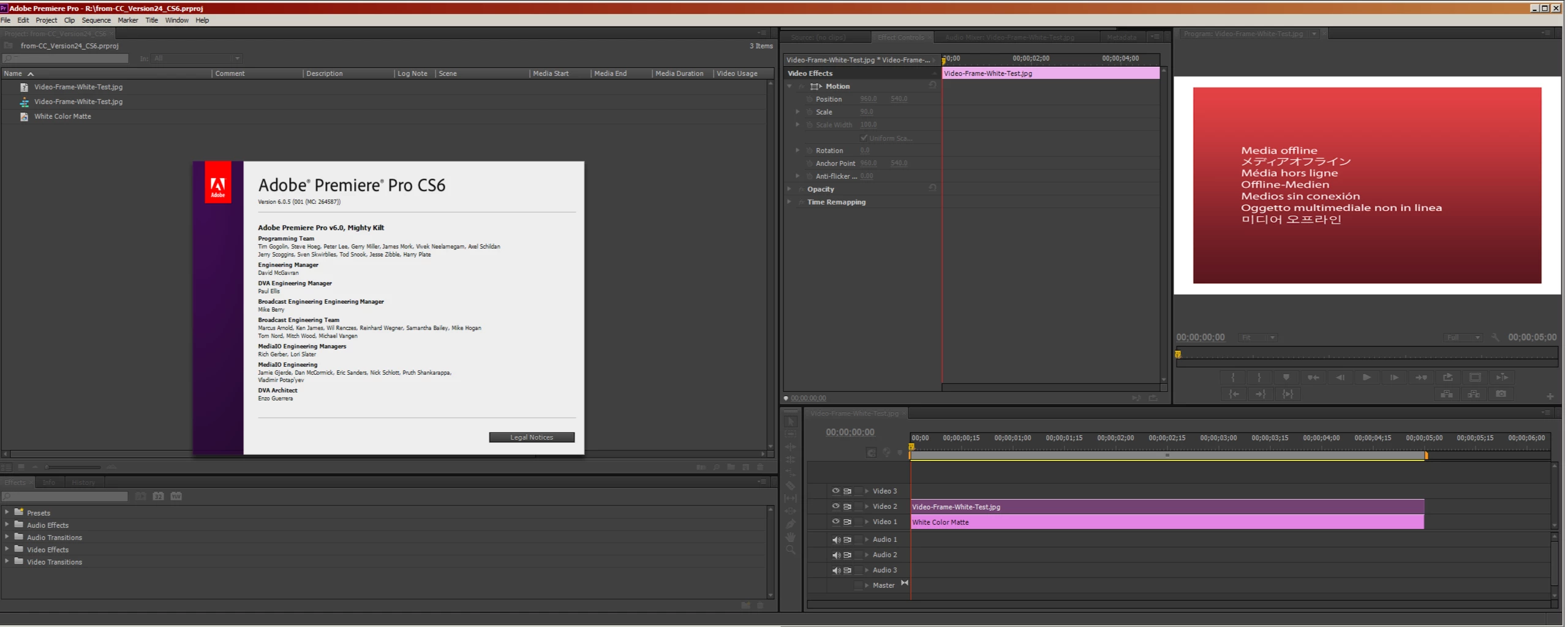Open the Sequence menu

click(96, 20)
